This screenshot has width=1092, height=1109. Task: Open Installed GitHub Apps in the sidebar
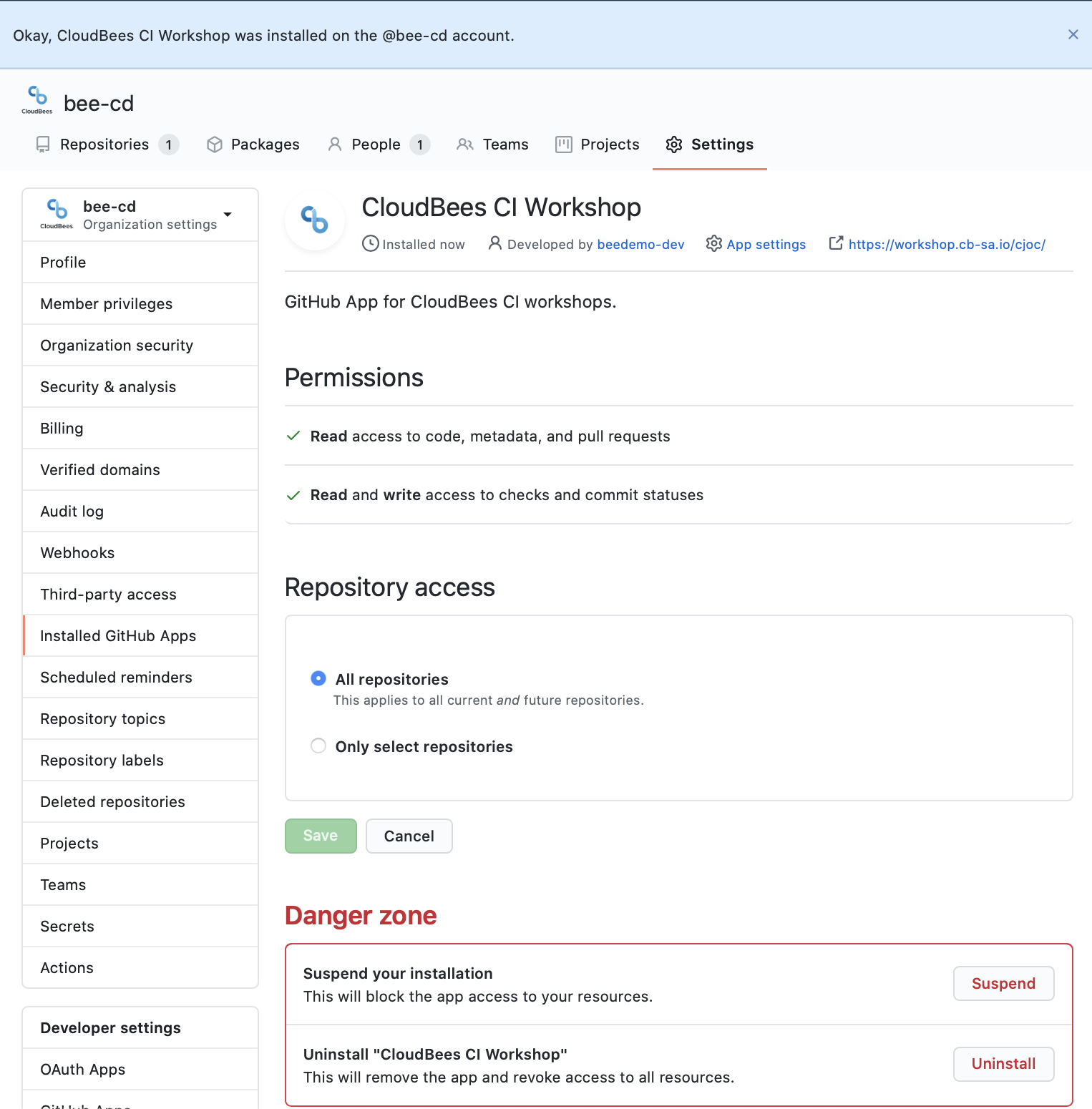[118, 635]
